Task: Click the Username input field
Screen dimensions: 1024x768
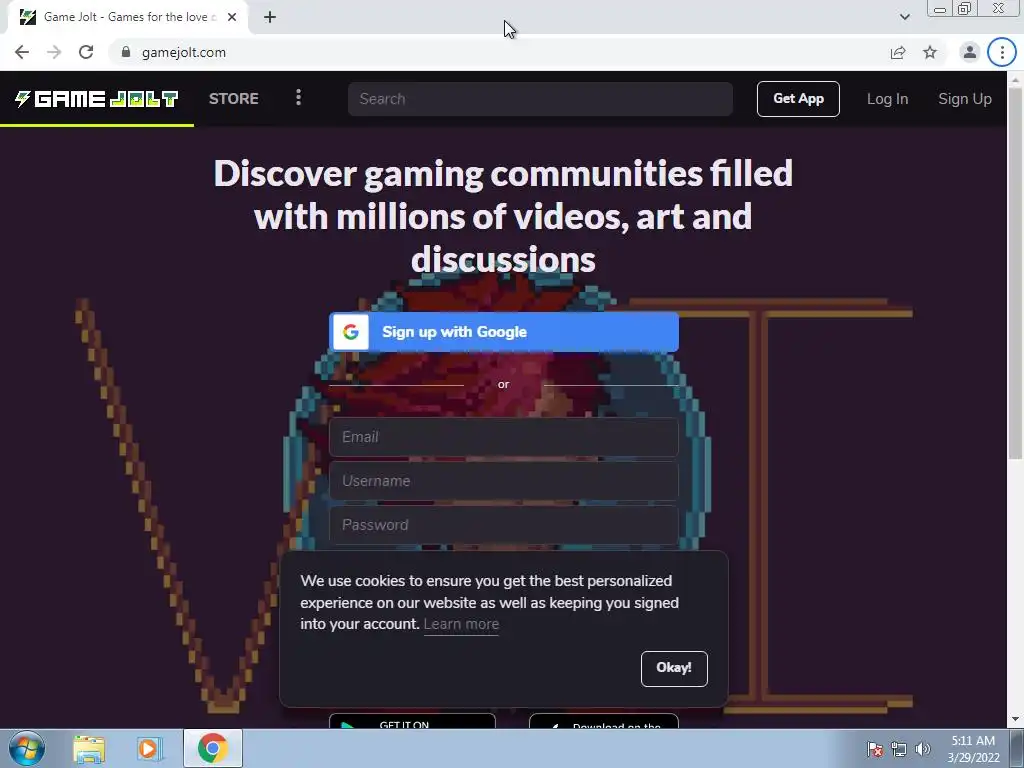Action: tap(504, 481)
